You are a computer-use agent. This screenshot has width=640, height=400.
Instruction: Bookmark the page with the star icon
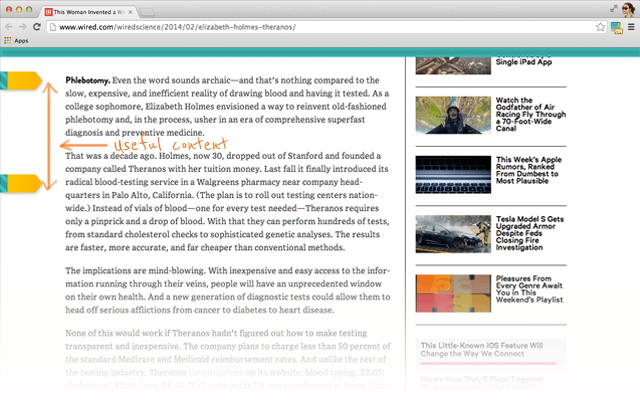coord(600,27)
